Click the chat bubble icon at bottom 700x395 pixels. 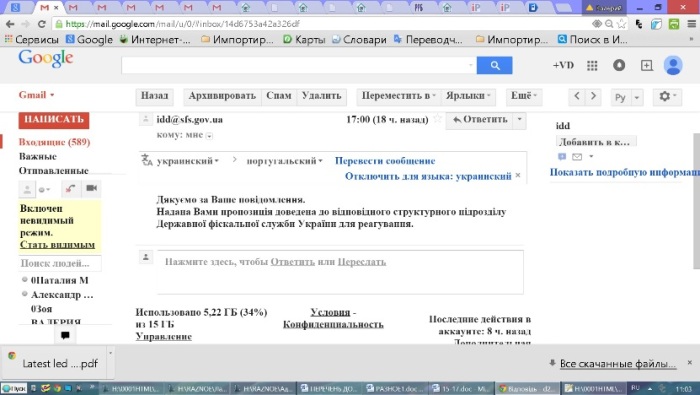tap(65, 335)
